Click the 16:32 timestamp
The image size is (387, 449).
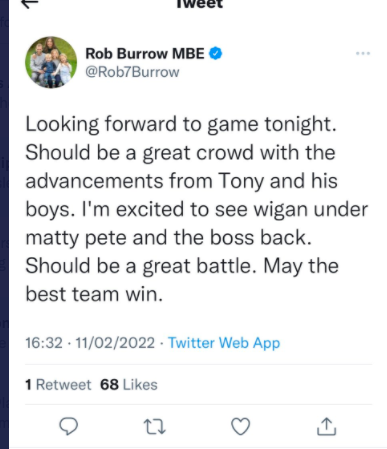[x=44, y=343]
